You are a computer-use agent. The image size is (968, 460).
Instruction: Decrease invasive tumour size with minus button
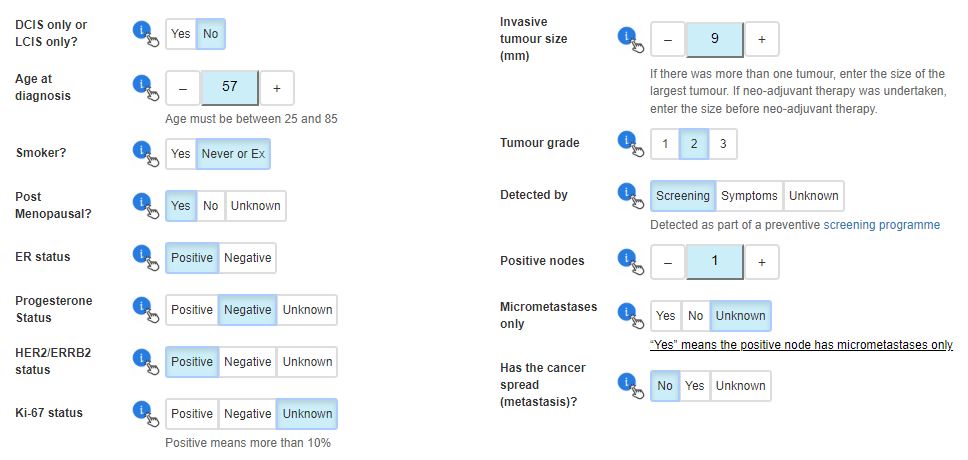667,39
